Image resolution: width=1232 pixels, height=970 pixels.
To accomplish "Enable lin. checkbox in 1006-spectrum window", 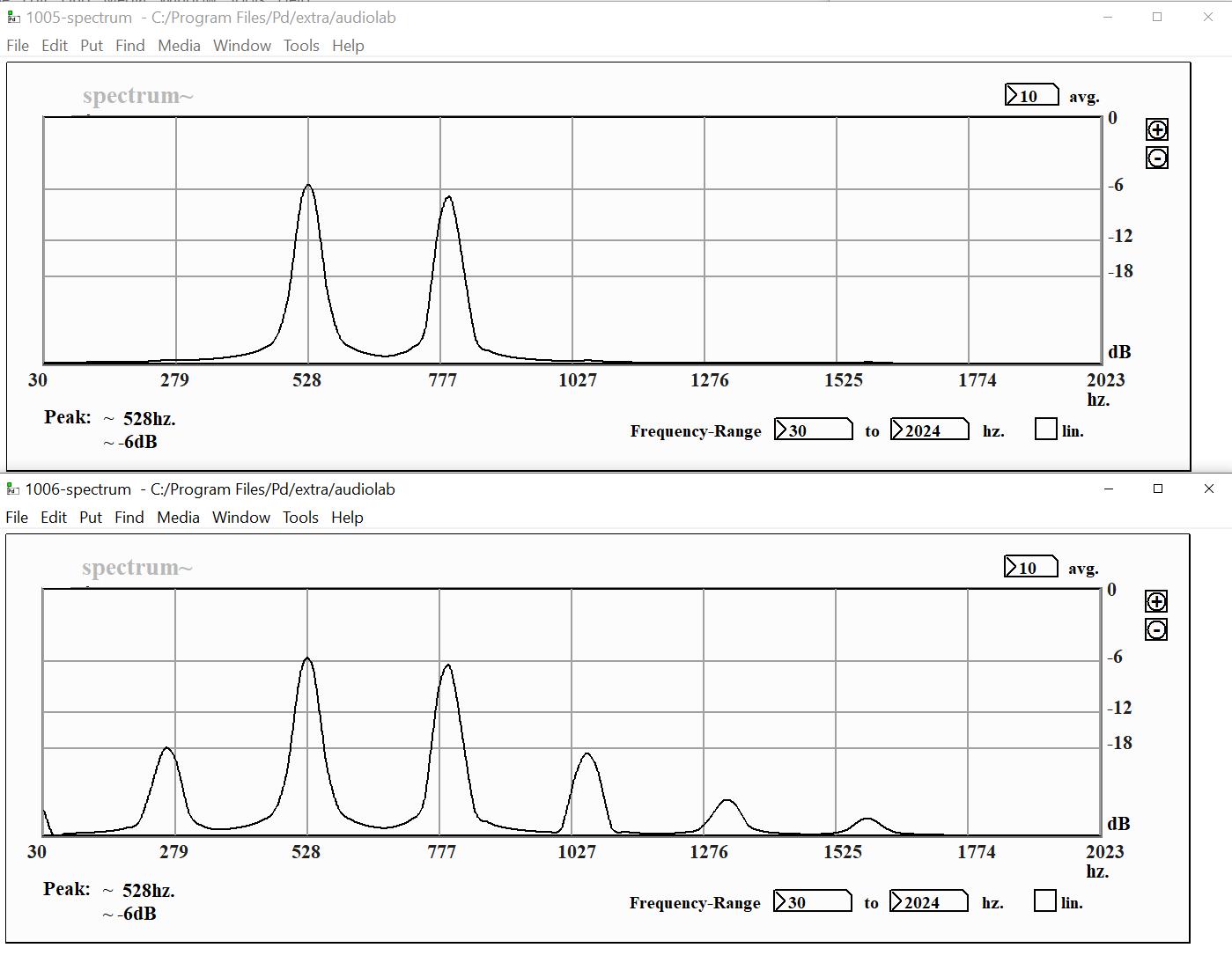I will [1044, 901].
